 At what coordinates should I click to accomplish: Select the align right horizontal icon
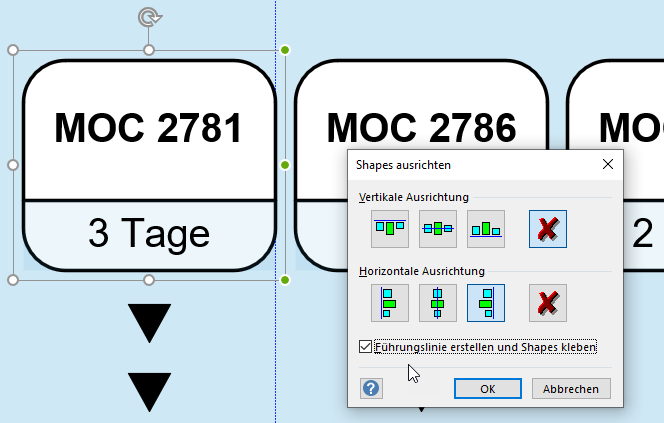pos(486,302)
